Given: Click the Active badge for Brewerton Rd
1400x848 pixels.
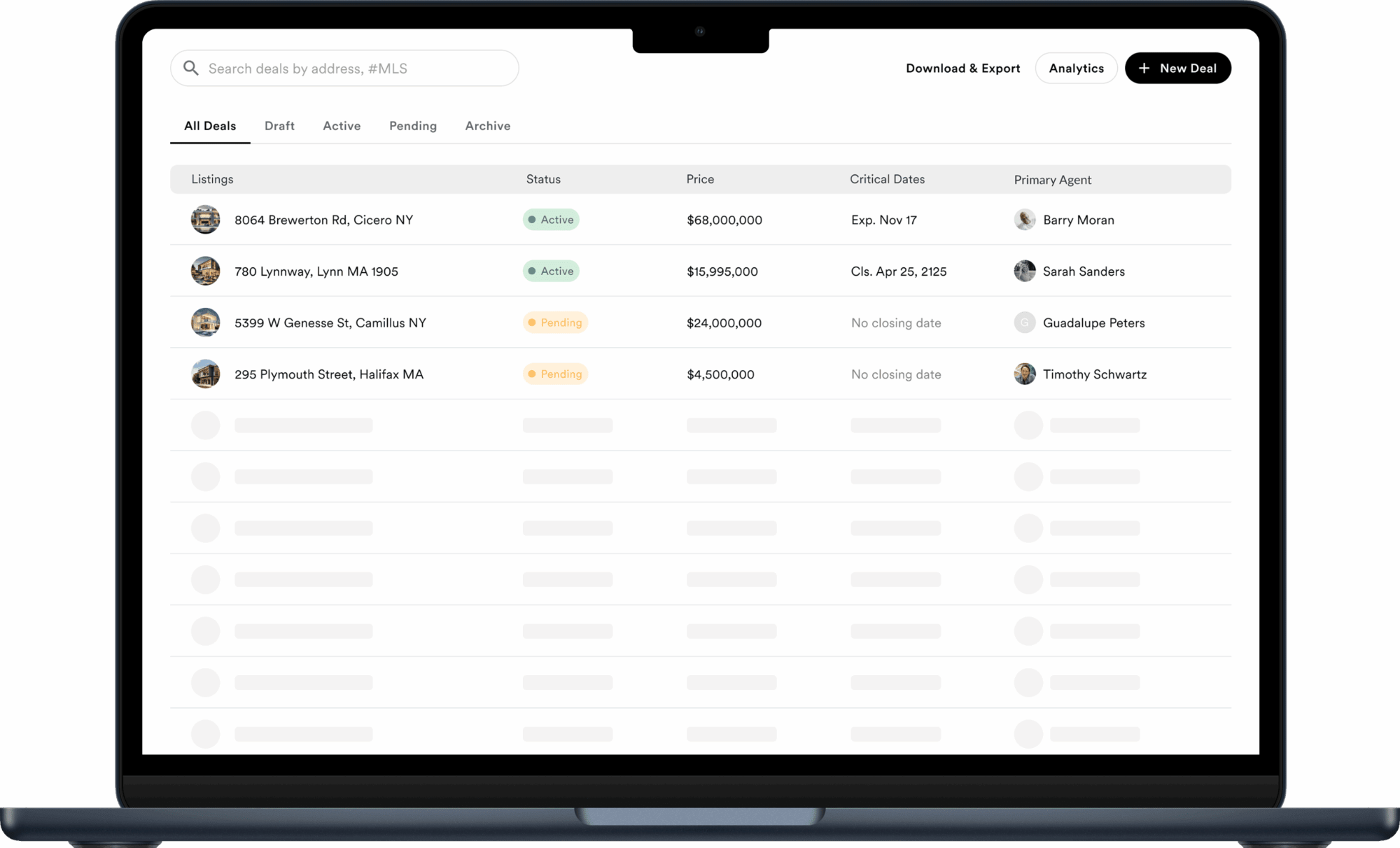Looking at the screenshot, I should 551,220.
